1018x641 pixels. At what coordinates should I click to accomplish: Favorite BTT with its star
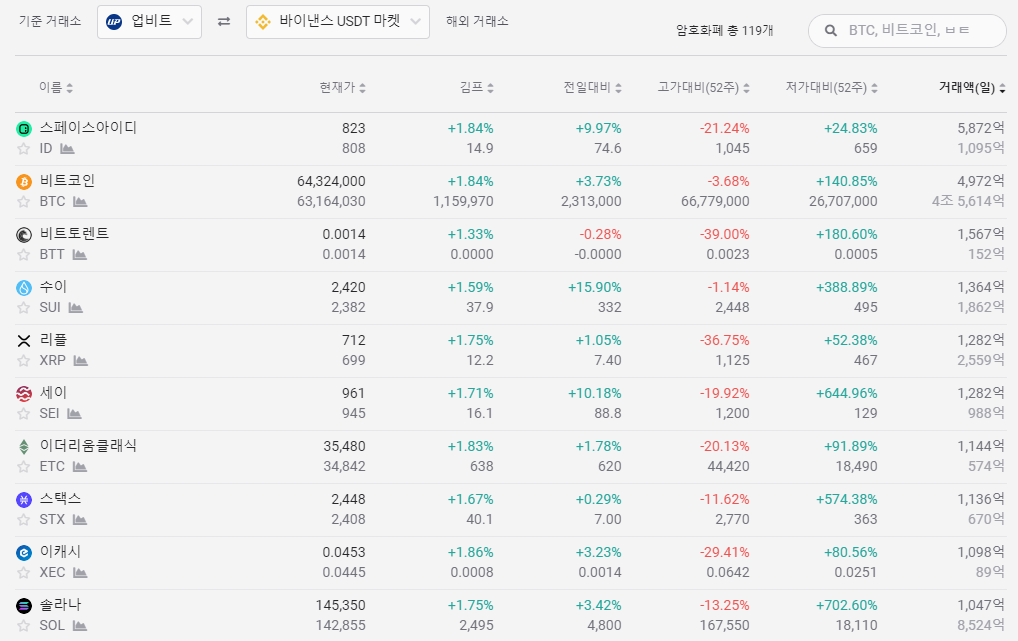tap(23, 255)
